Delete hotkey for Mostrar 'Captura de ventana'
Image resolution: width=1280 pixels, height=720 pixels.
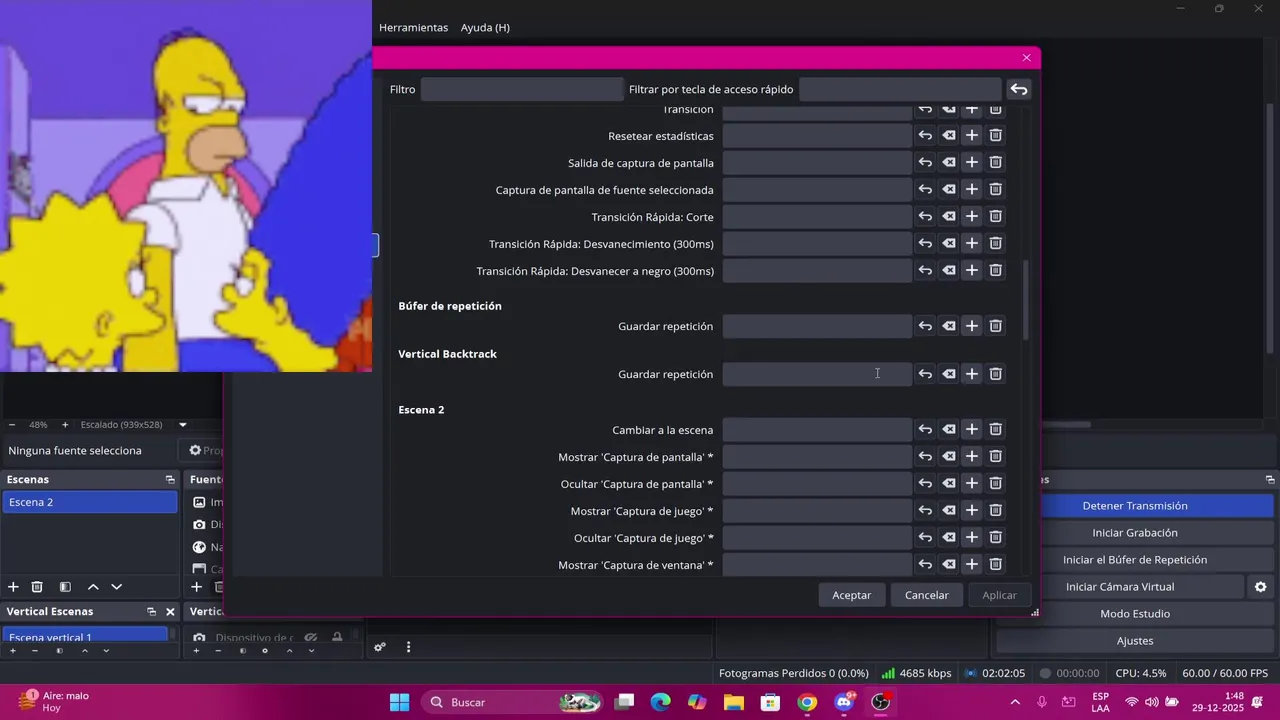(996, 564)
